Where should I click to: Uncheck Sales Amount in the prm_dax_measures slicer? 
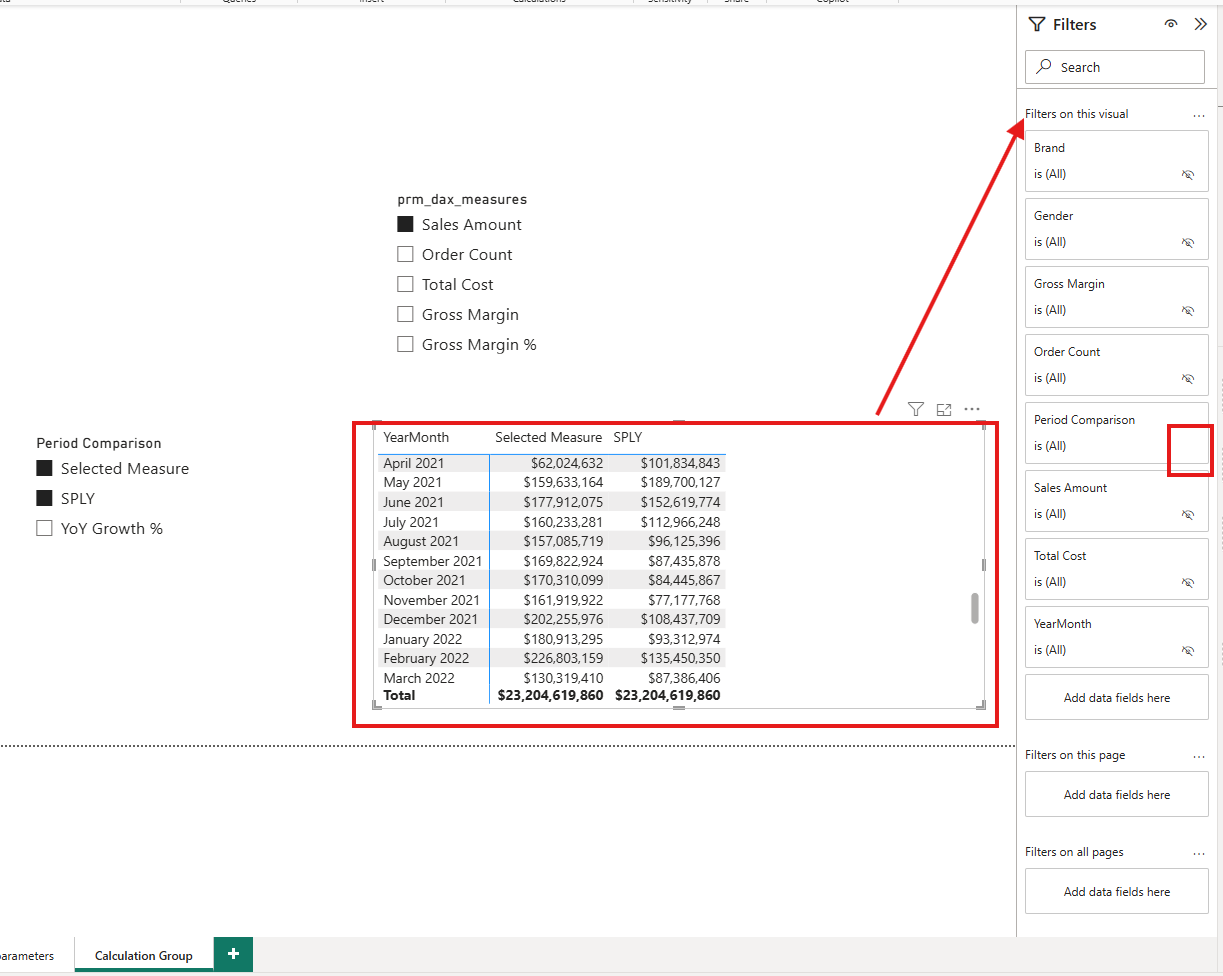click(405, 225)
